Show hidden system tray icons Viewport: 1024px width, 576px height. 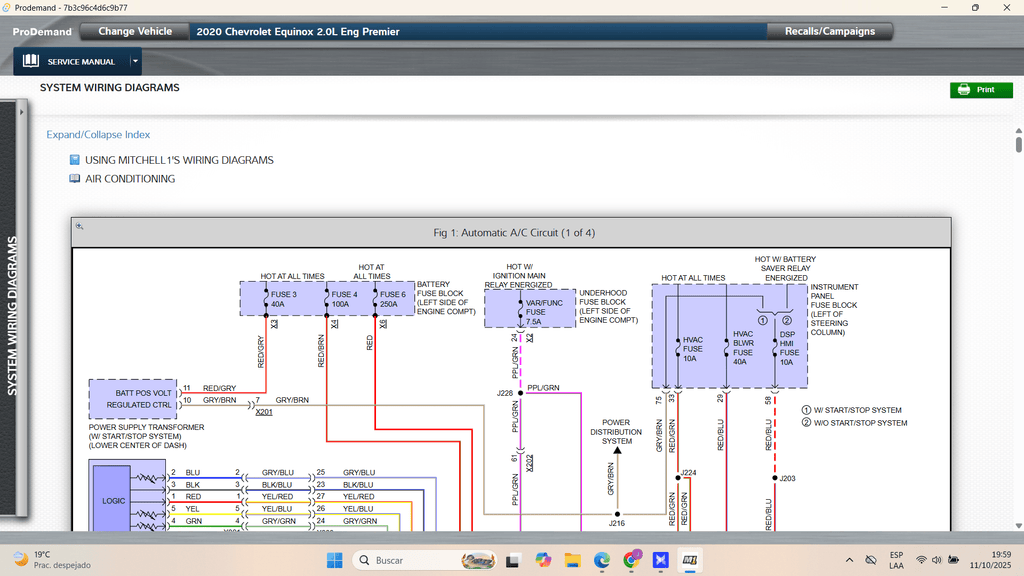coord(849,560)
